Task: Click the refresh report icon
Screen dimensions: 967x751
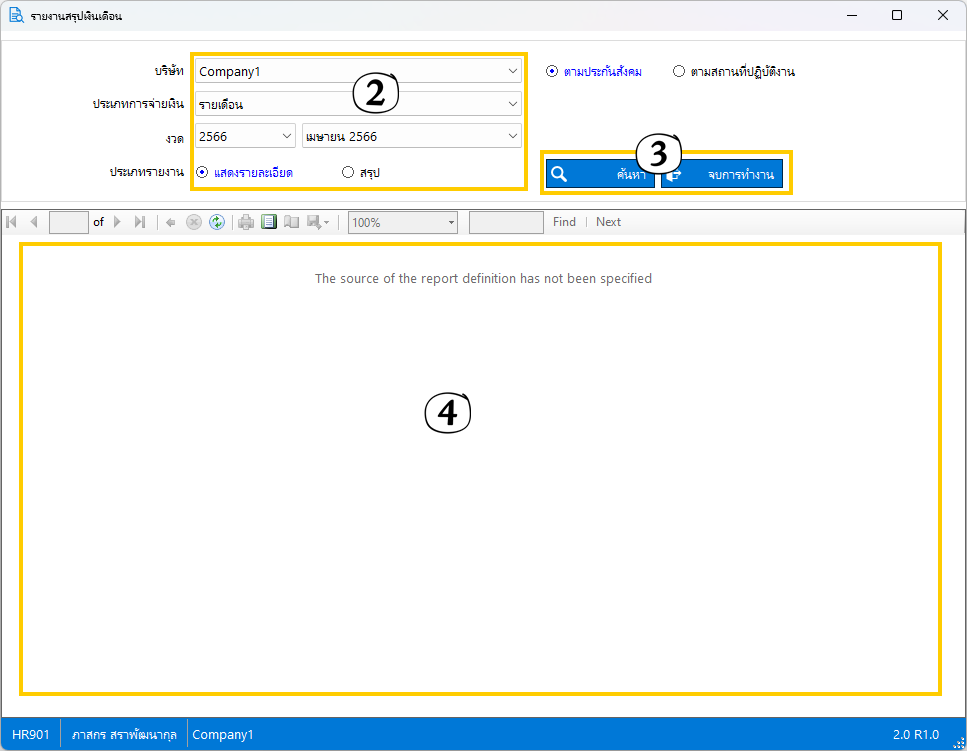Action: point(217,222)
